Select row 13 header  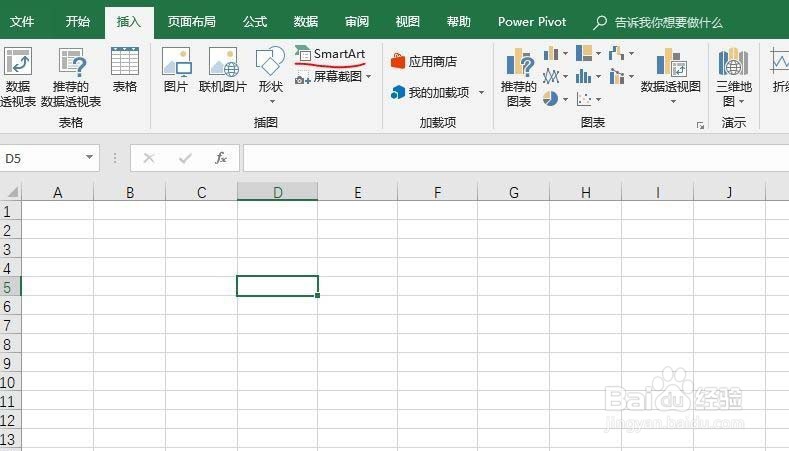point(10,439)
